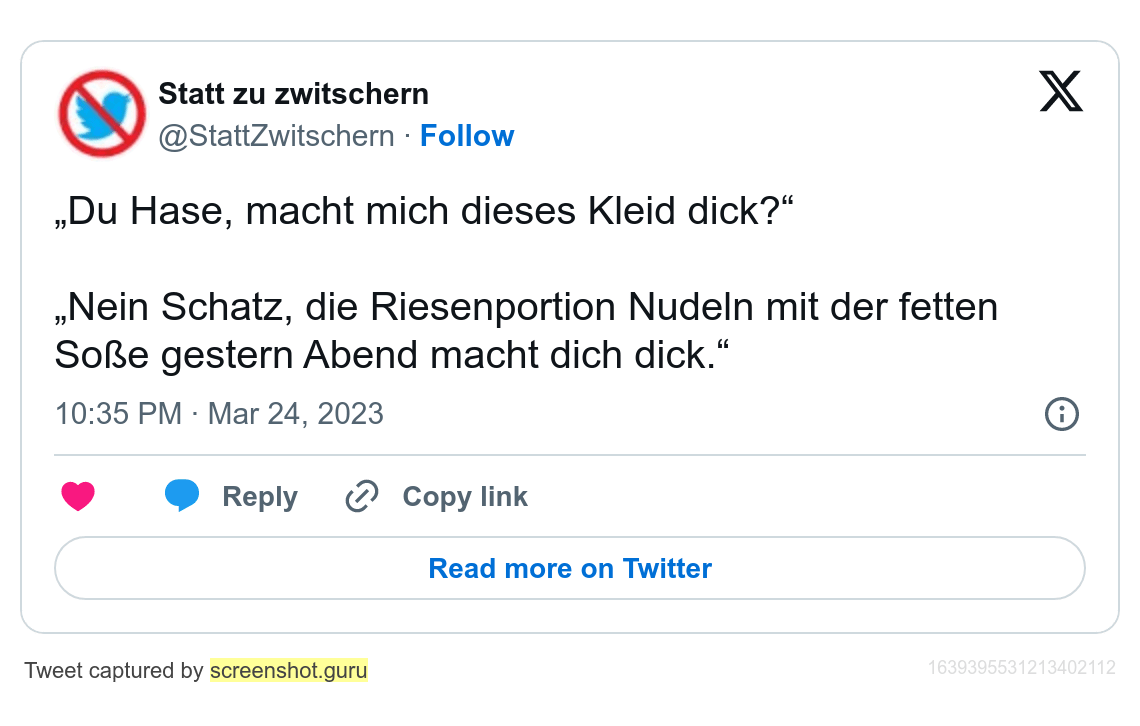Image resolution: width=1140 pixels, height=726 pixels.
Task: Click the blue reply speech bubble icon
Action: pyautogui.click(x=181, y=495)
